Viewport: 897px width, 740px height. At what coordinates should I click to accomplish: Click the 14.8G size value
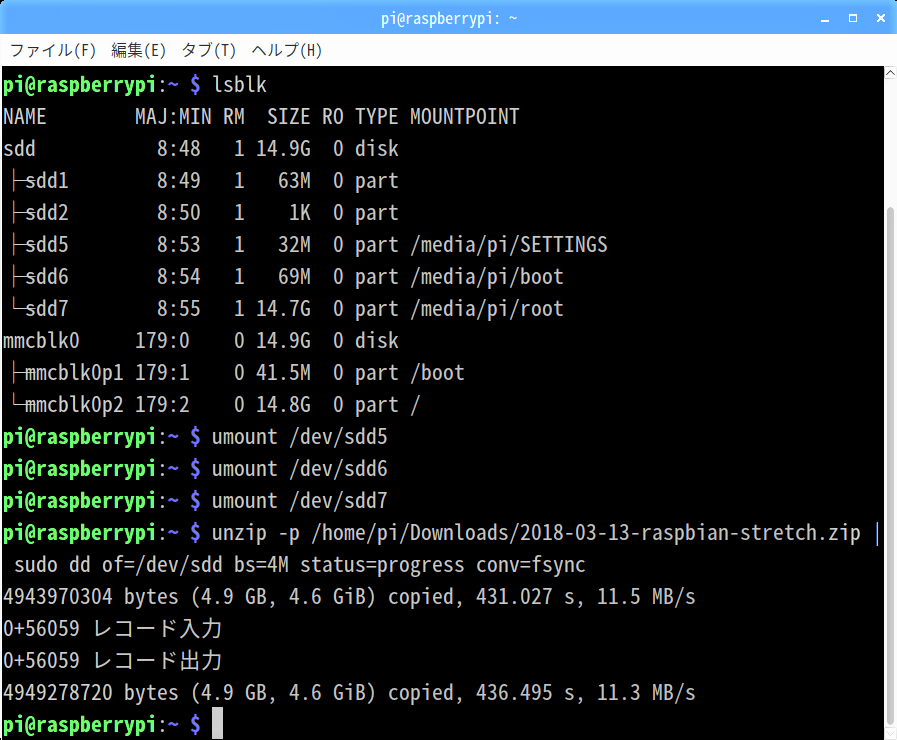(283, 405)
